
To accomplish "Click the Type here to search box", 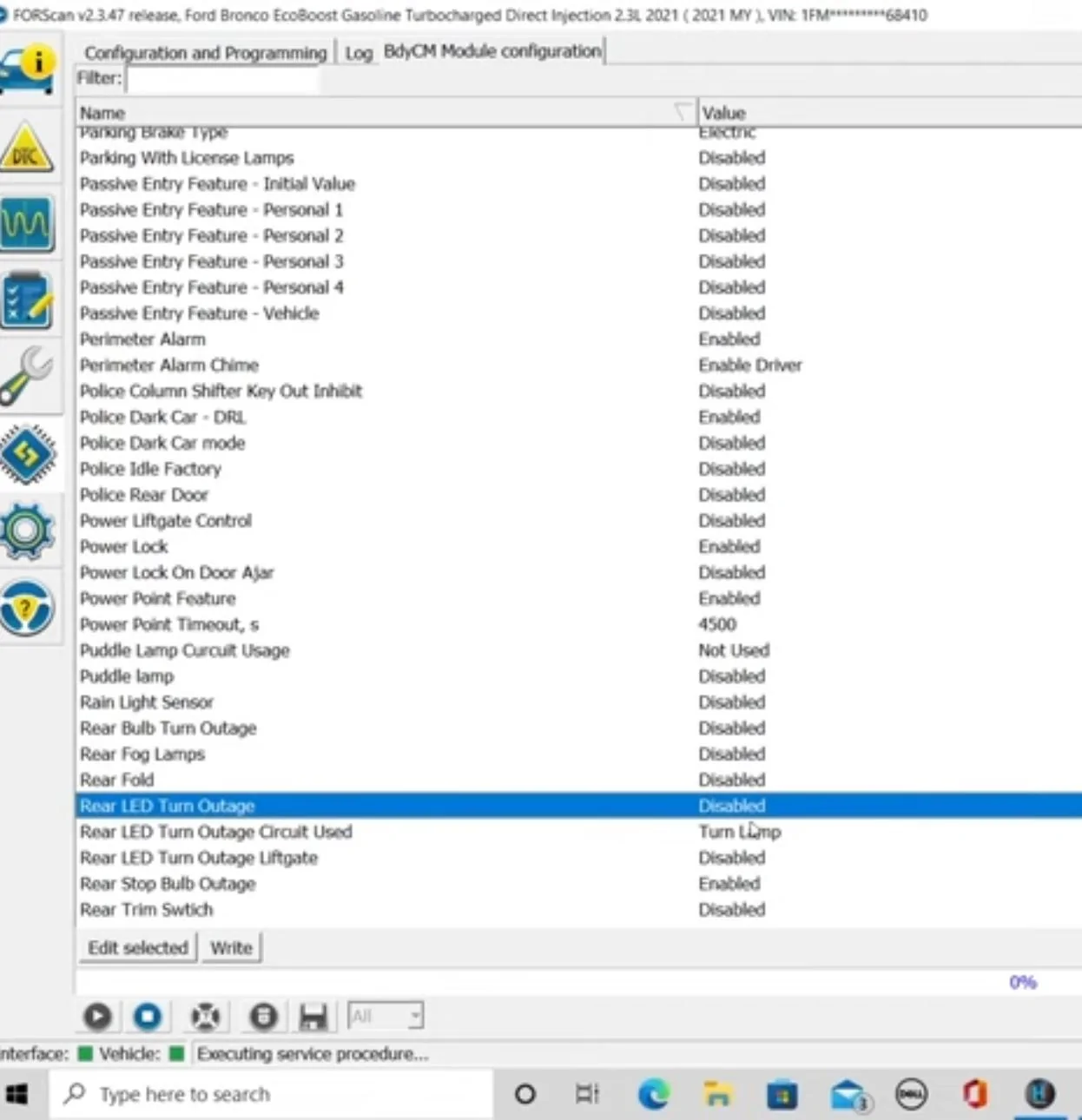I will click(271, 1094).
